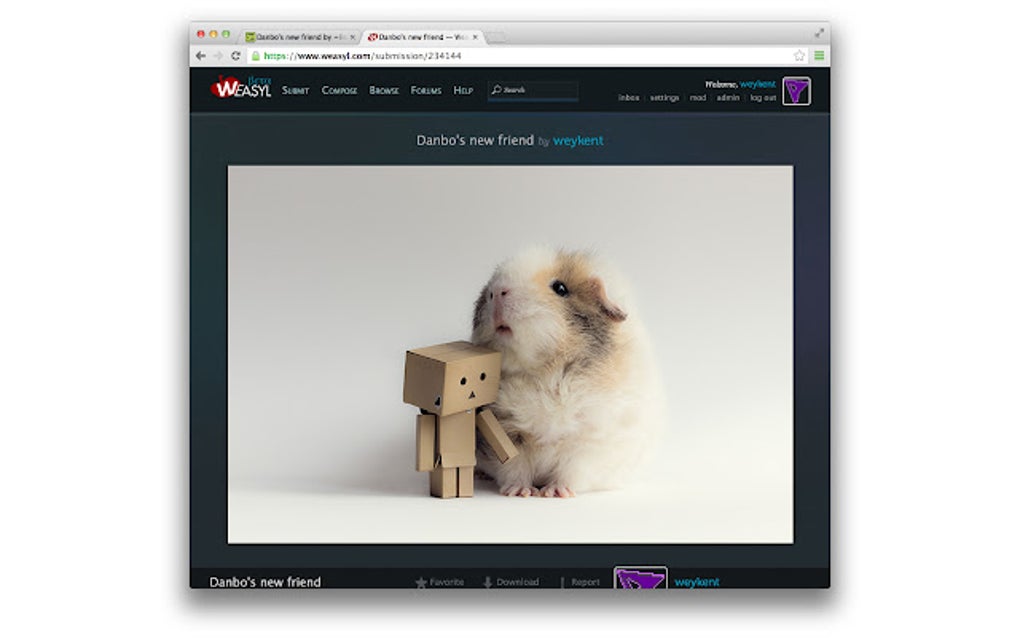Open the admin link
Image resolution: width=1020 pixels, height=638 pixels.
click(728, 98)
